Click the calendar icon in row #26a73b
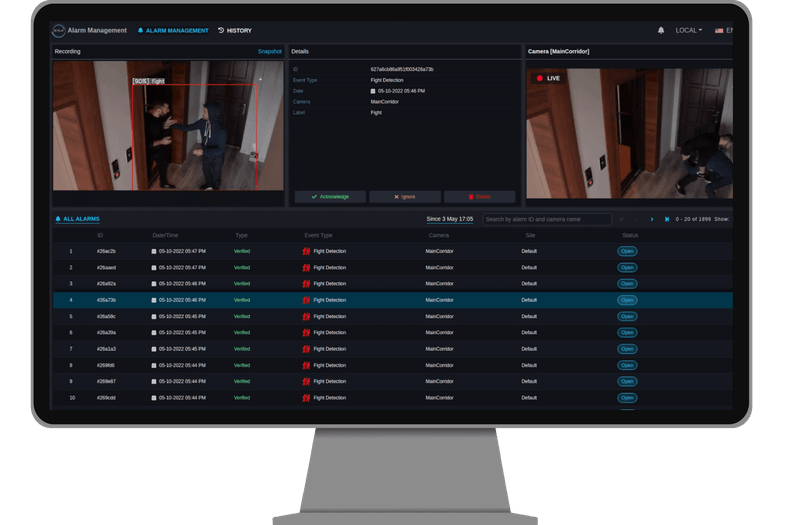This screenshot has width=812, height=525. pyautogui.click(x=154, y=300)
